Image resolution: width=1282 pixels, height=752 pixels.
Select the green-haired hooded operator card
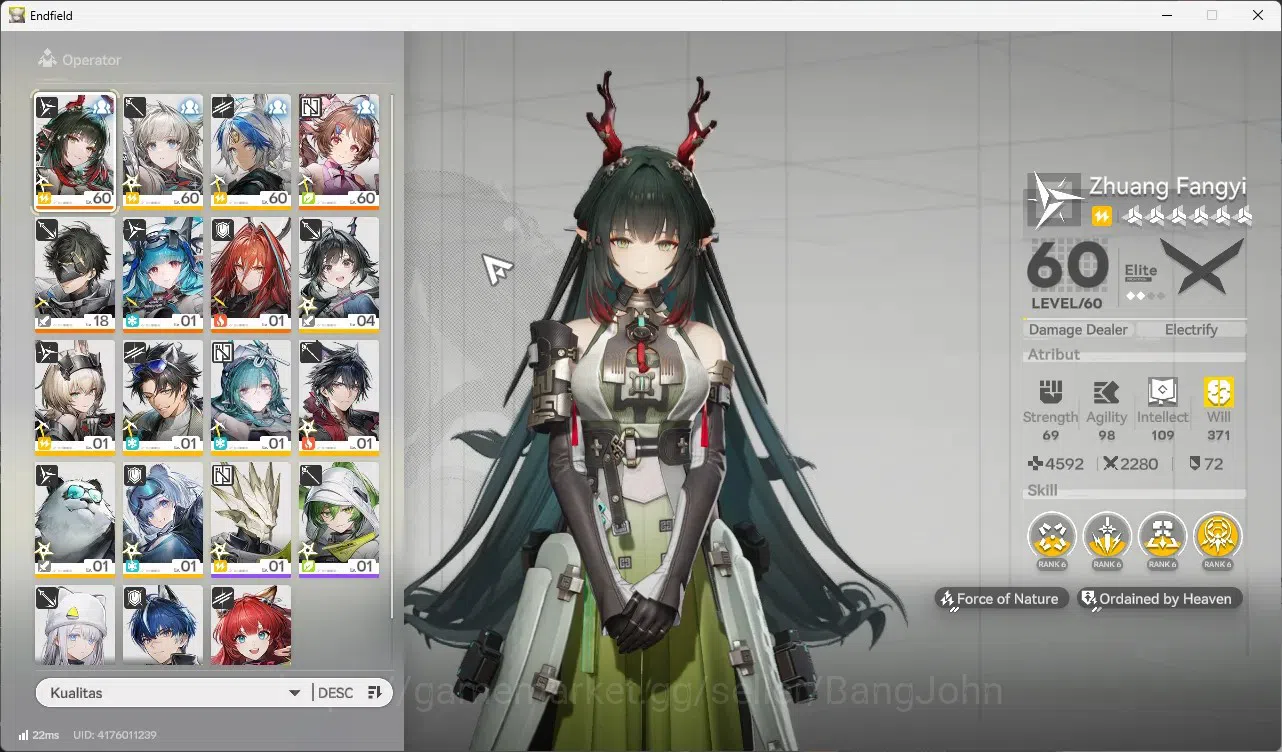click(339, 520)
